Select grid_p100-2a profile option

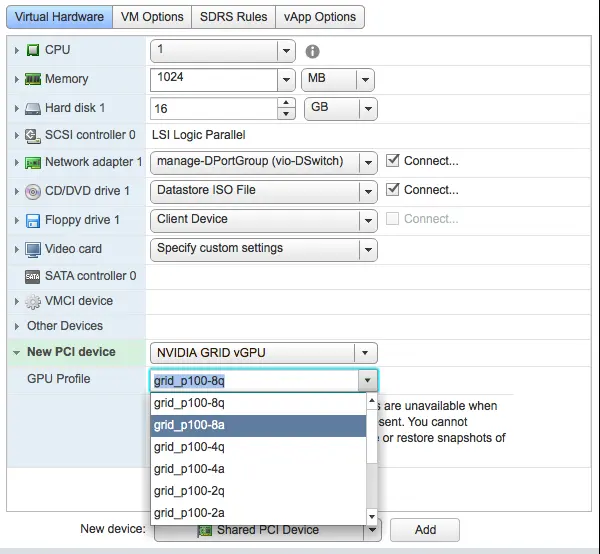258,513
